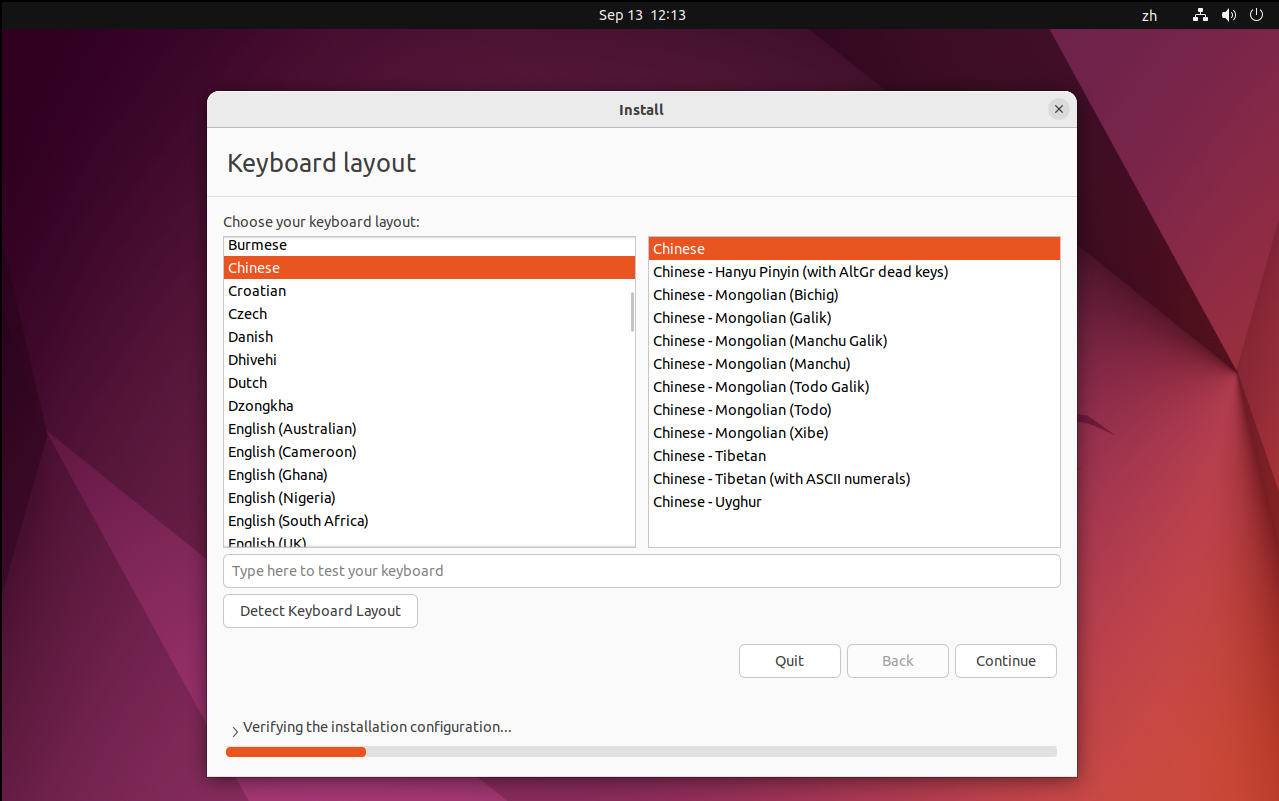Screen dimensions: 1279x801
Task: Select English (Cameroon) layout
Action: click(x=429, y=452)
